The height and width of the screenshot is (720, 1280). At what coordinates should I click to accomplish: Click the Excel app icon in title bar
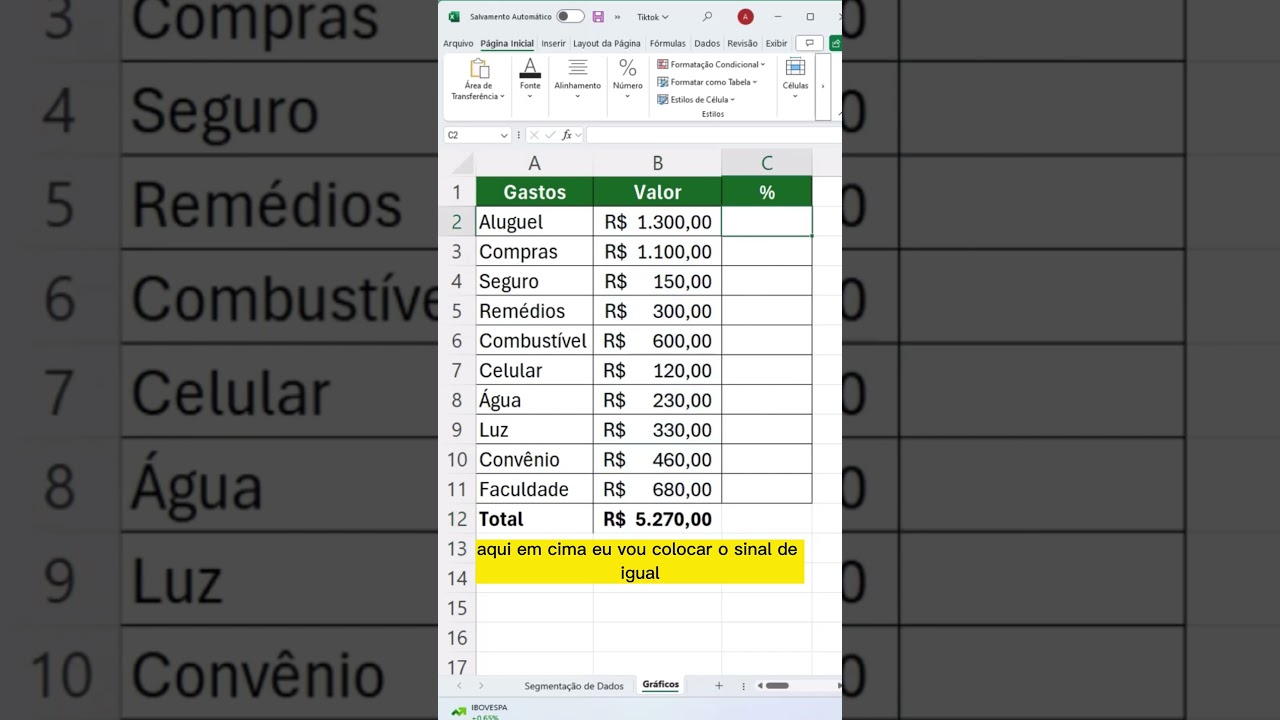[x=453, y=17]
